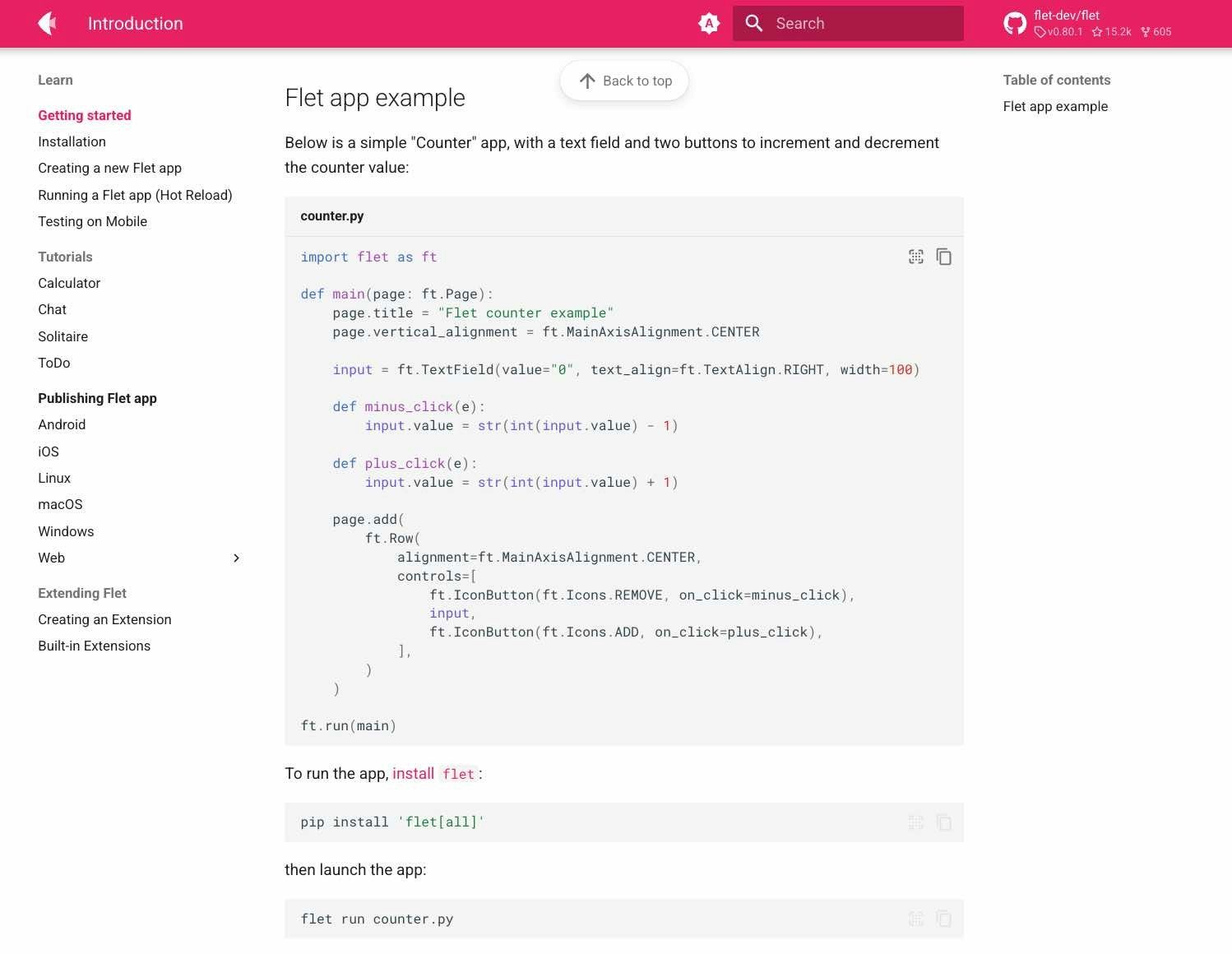Click selection icon in flet run block
Viewport: 1232px width, 954px height.
click(x=916, y=919)
